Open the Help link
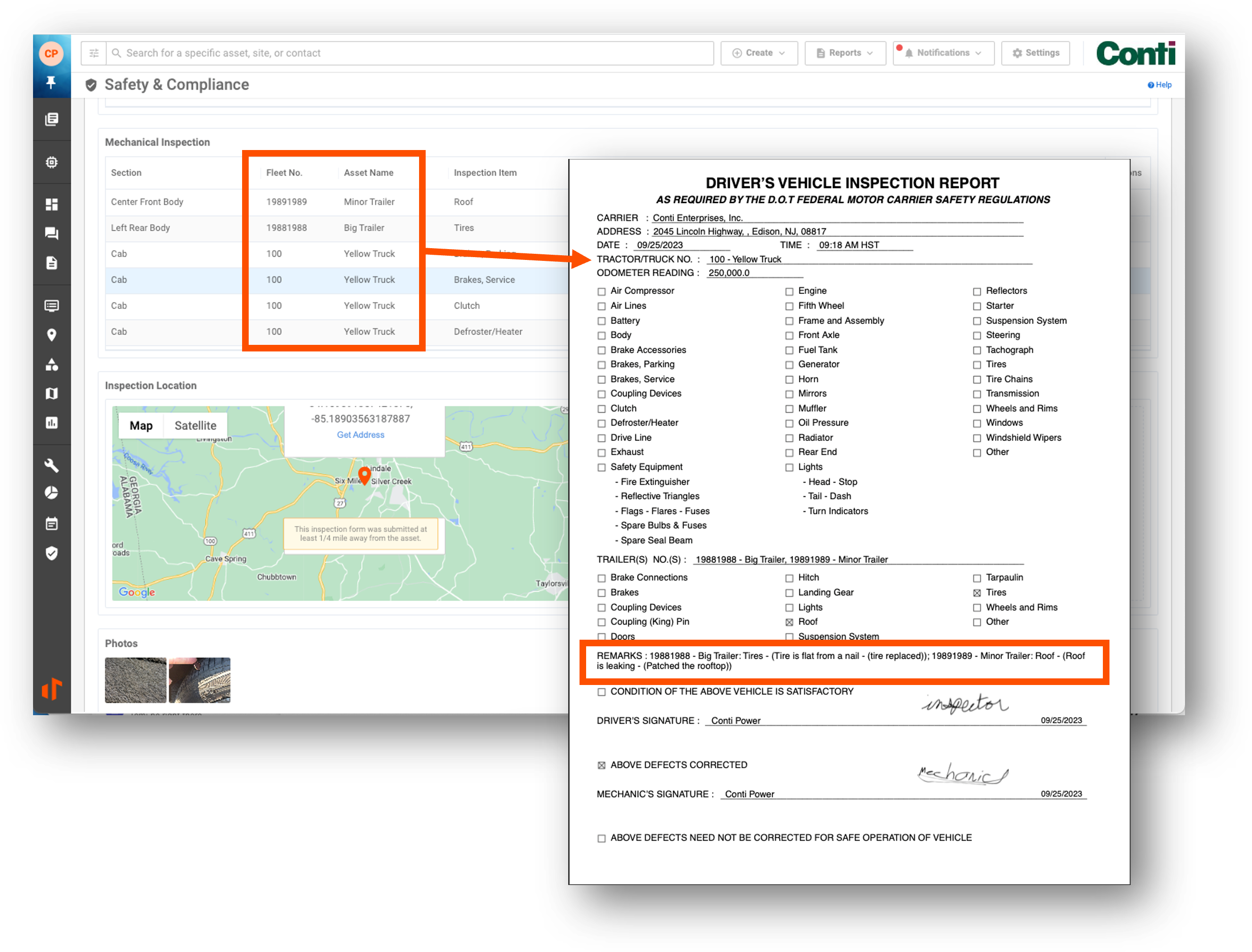1252x952 pixels. click(1159, 85)
